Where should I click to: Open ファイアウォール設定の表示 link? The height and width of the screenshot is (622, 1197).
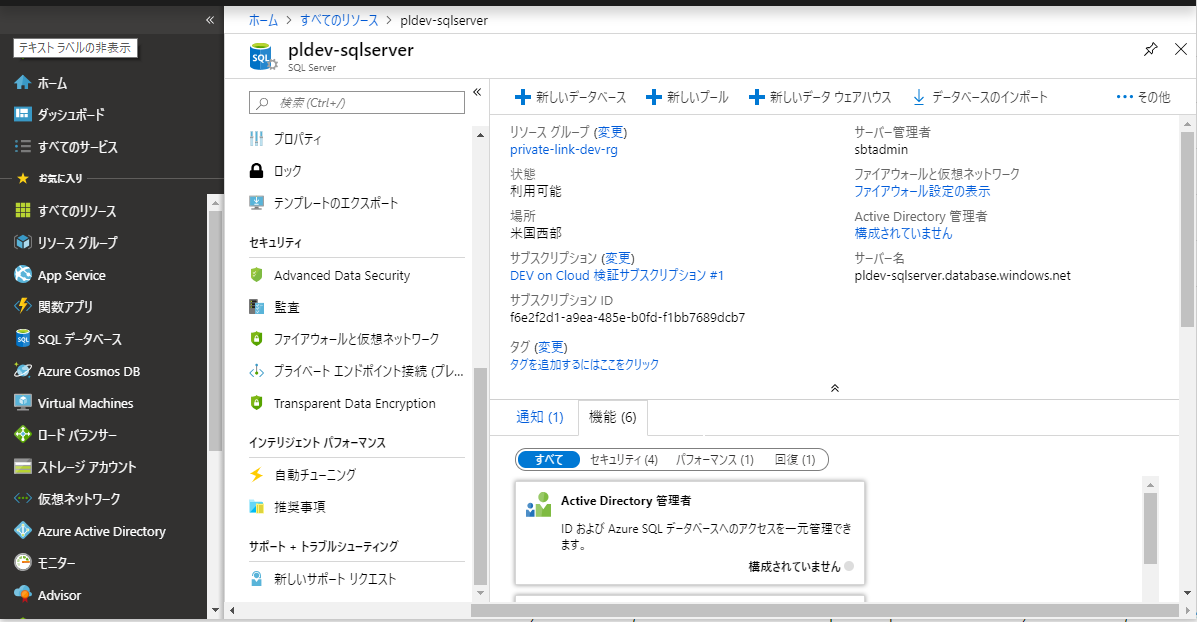coord(922,192)
